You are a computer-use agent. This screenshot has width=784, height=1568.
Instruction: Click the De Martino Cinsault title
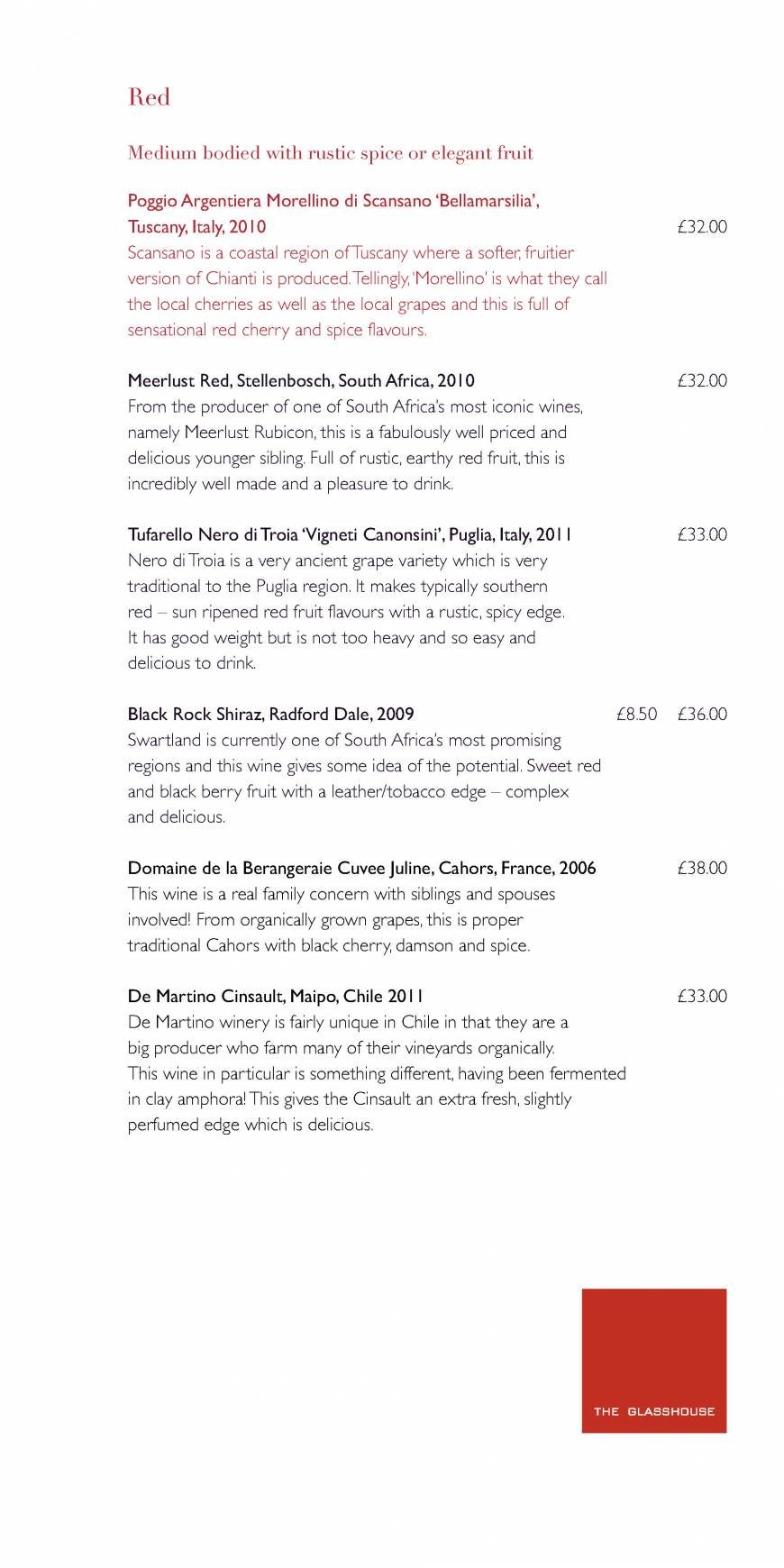pyautogui.click(x=275, y=996)
